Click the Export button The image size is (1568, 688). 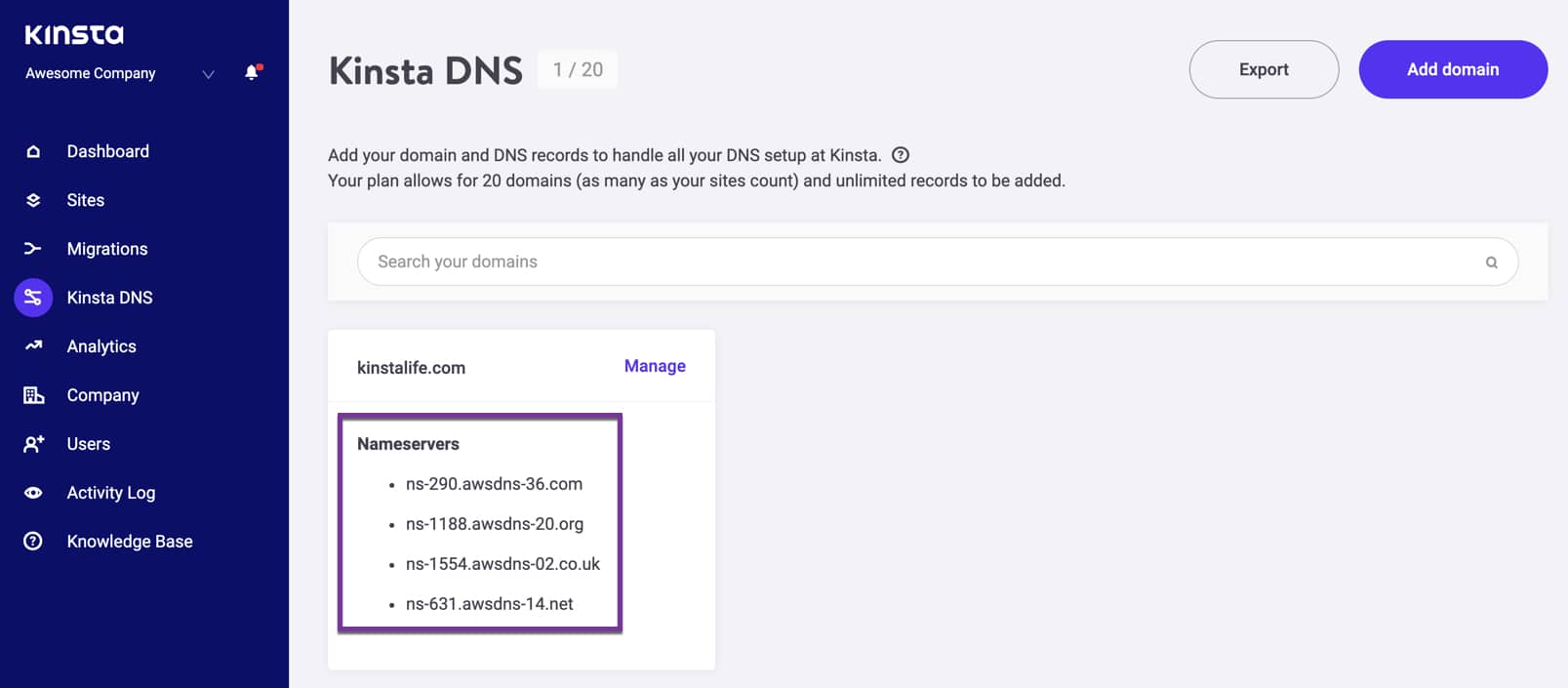[x=1264, y=69]
